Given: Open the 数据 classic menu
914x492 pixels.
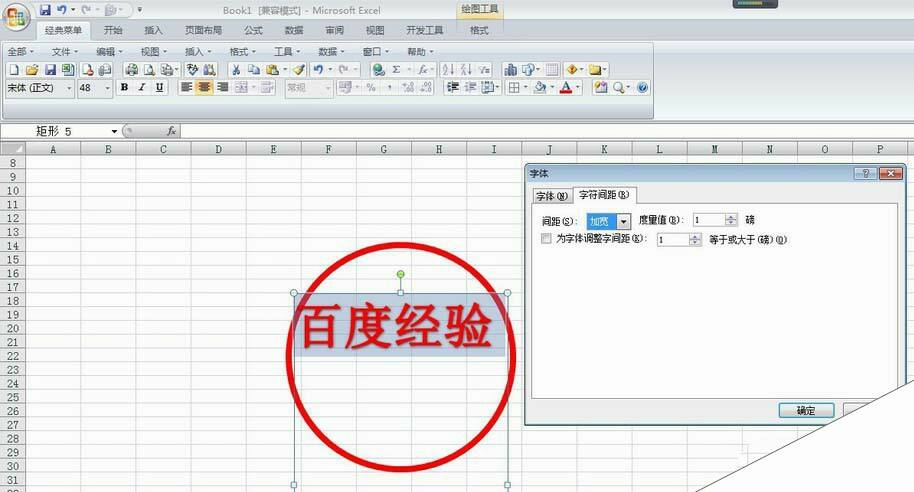Looking at the screenshot, I should [x=331, y=52].
